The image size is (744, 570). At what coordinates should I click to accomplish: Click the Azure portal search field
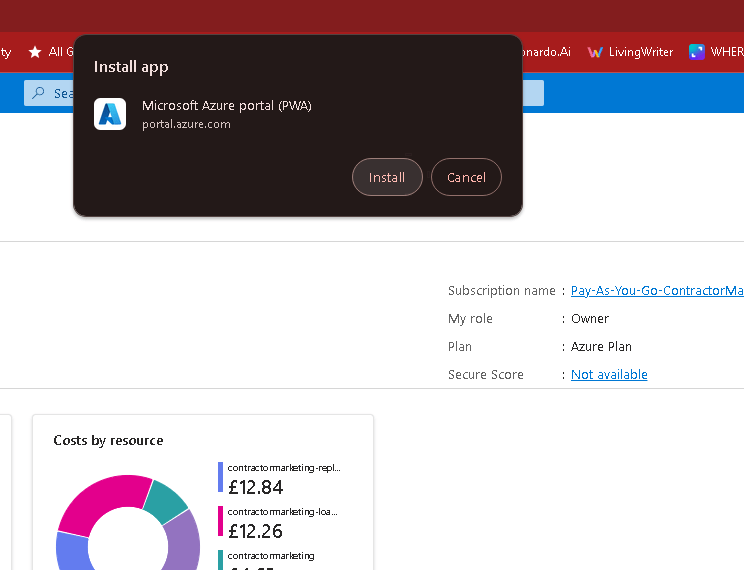[x=284, y=93]
